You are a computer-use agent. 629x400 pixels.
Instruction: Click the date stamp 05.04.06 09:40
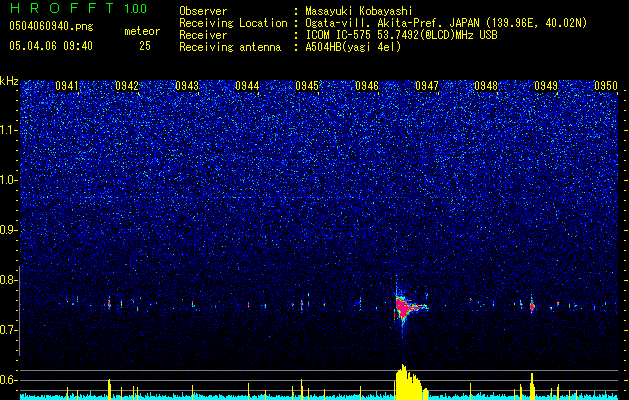coord(51,46)
